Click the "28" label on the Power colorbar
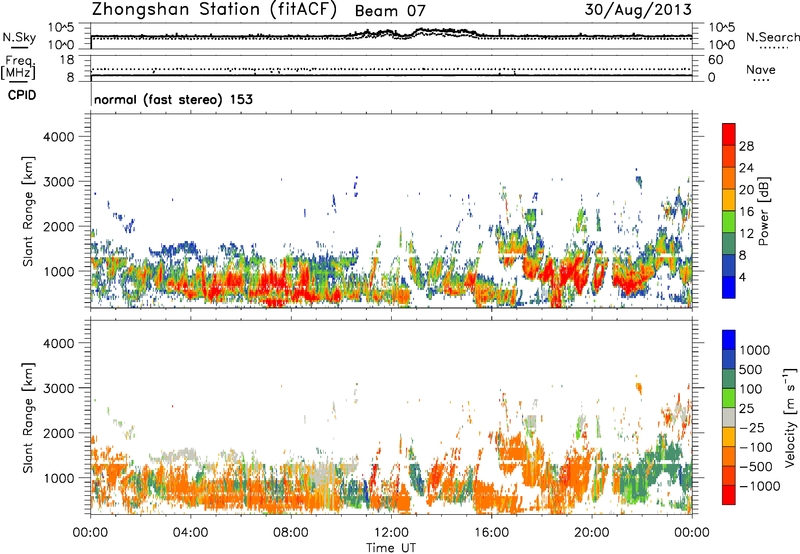 tap(746, 146)
